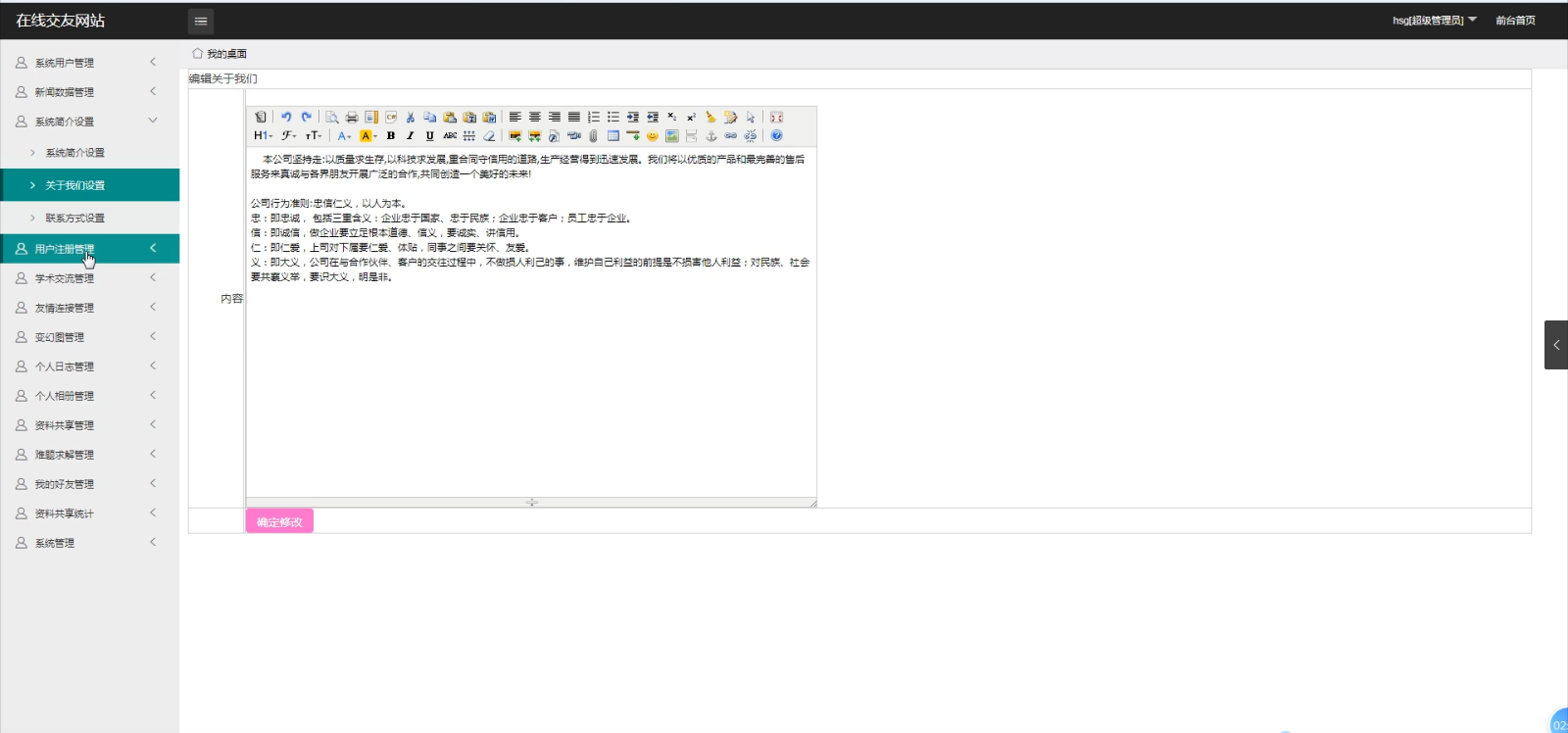Select 系统简介设置 submenu item
Screen dimensions: 1568x733
coord(74,153)
